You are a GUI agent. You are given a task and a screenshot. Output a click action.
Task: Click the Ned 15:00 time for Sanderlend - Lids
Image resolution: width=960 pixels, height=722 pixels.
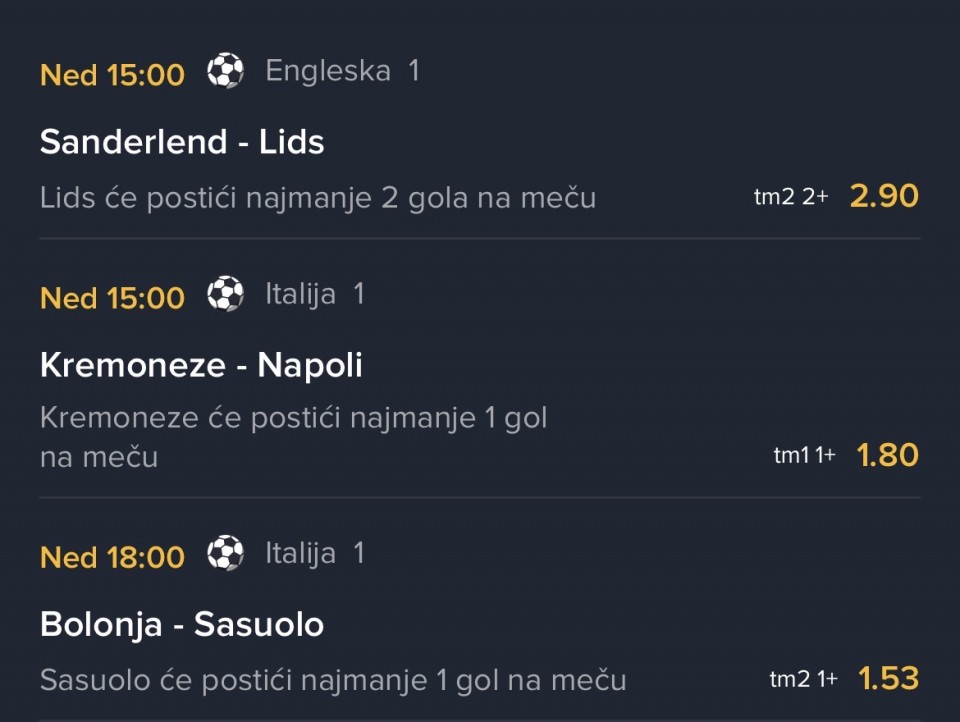pyautogui.click(x=112, y=75)
